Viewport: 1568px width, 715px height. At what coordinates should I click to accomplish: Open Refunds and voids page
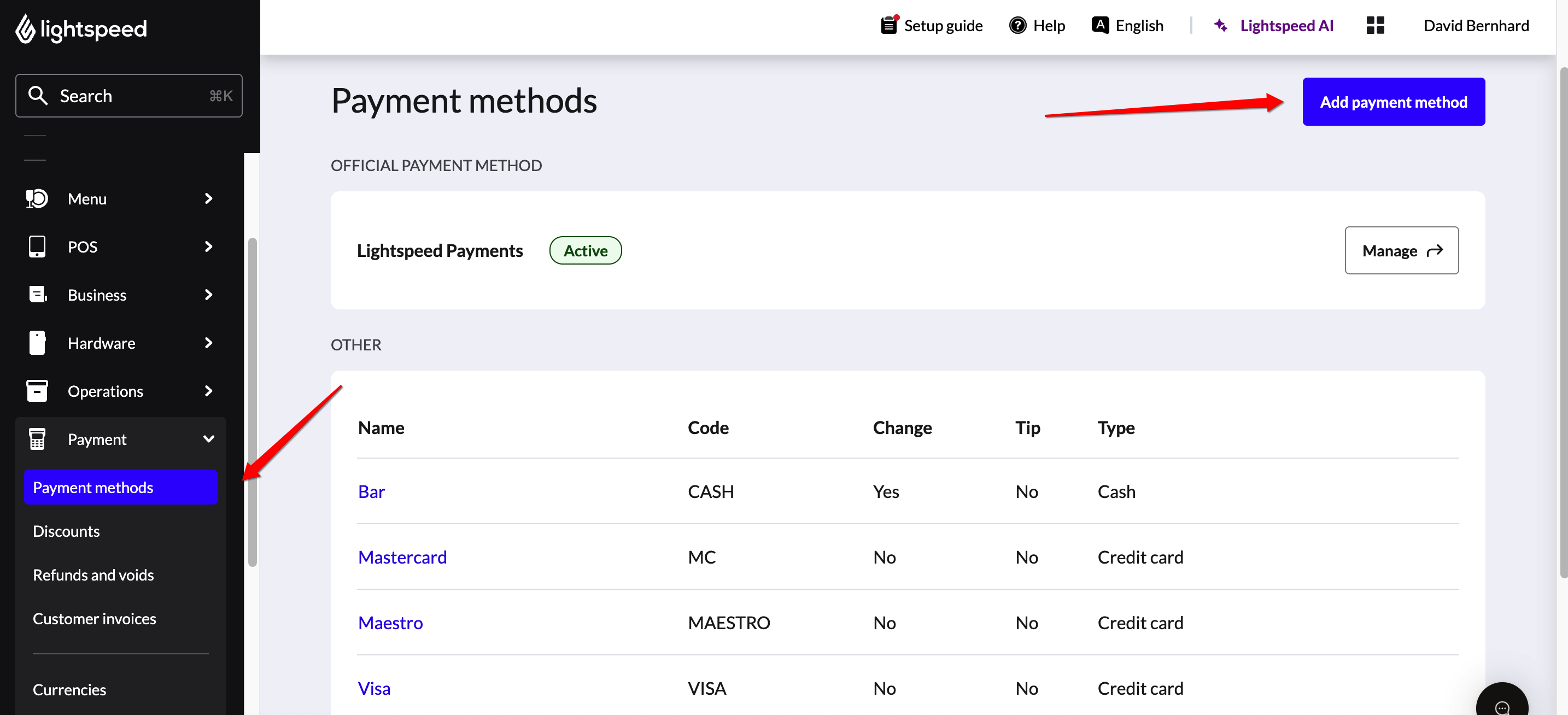point(93,575)
